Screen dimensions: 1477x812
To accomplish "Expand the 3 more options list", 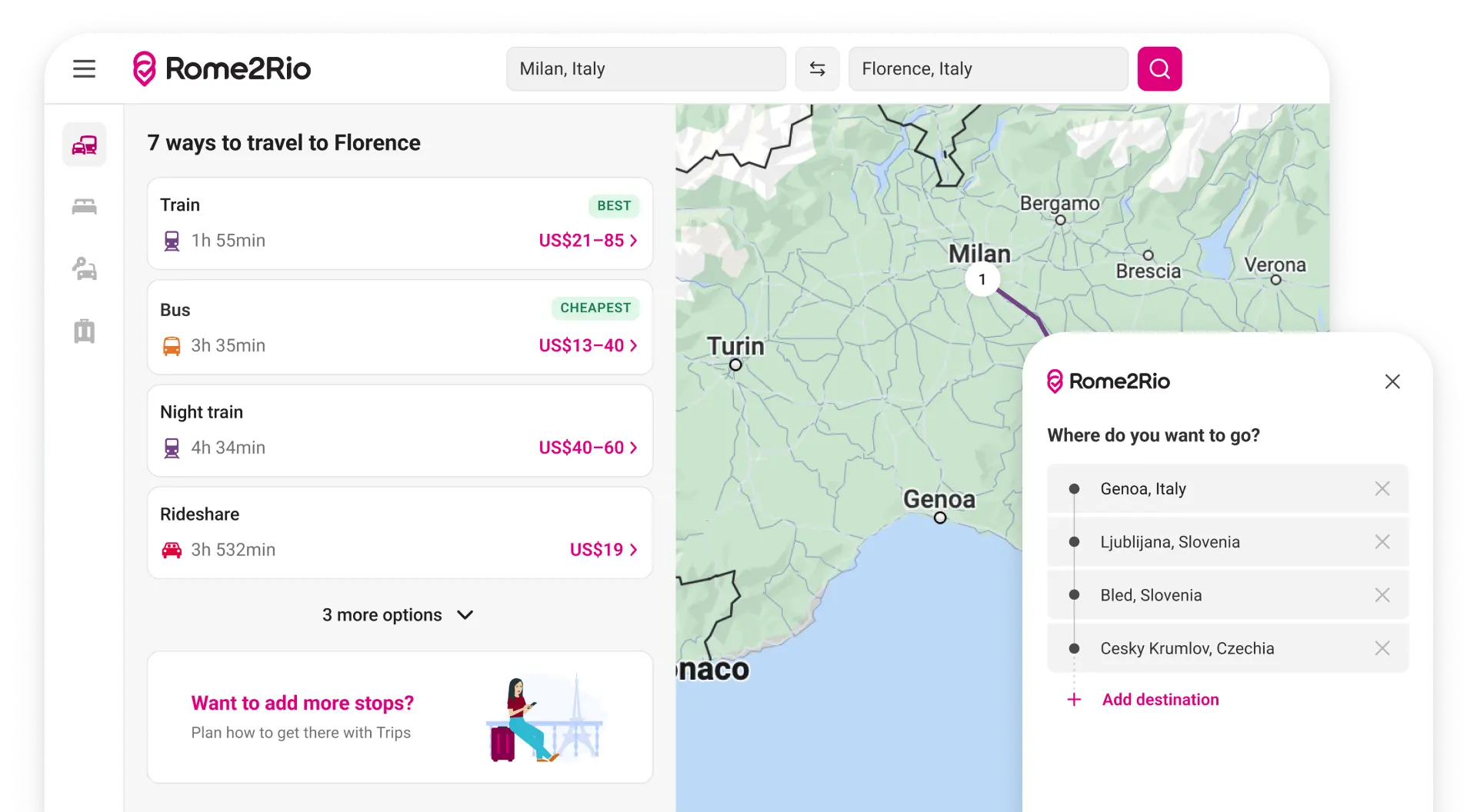I will point(398,615).
